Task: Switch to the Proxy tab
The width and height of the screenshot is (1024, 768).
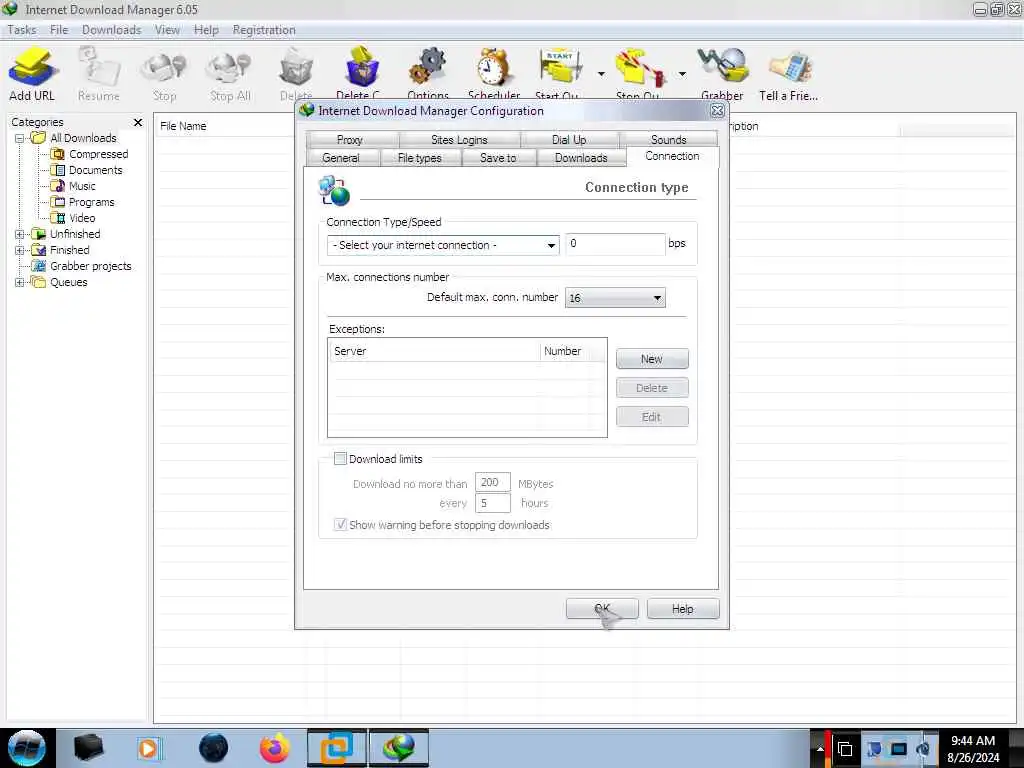Action: (350, 140)
